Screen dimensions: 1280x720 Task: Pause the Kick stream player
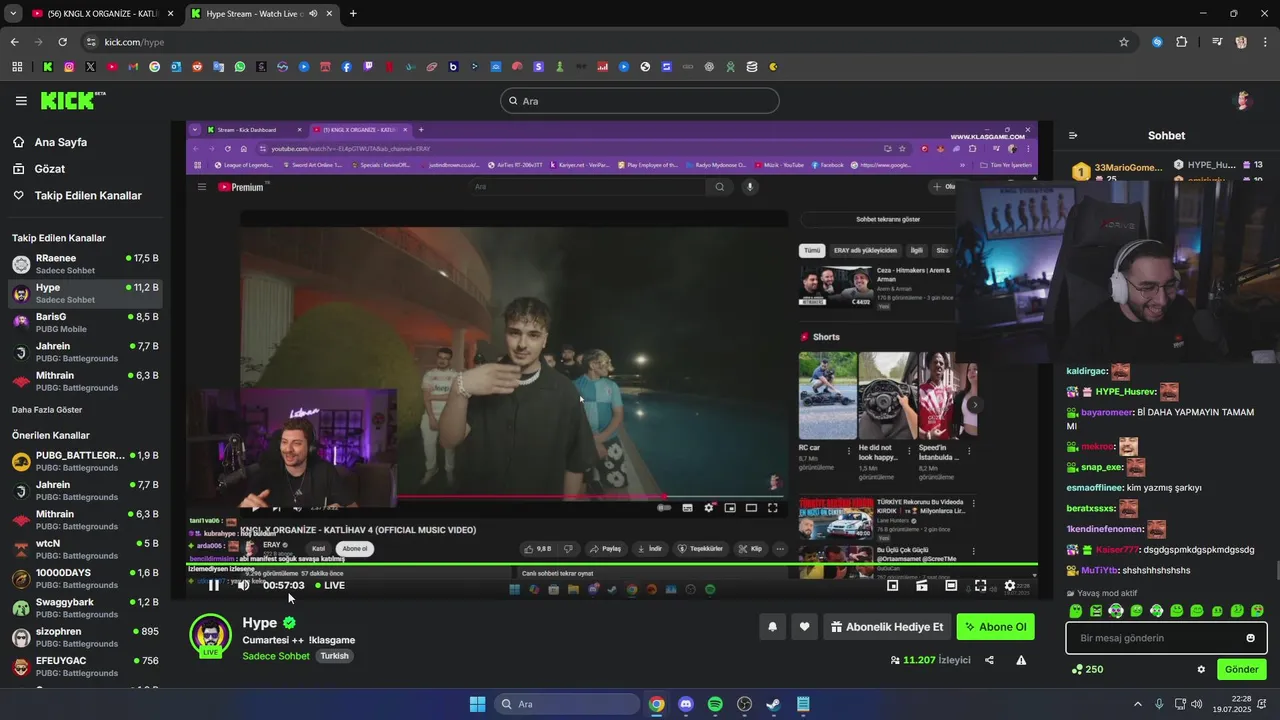(x=213, y=585)
